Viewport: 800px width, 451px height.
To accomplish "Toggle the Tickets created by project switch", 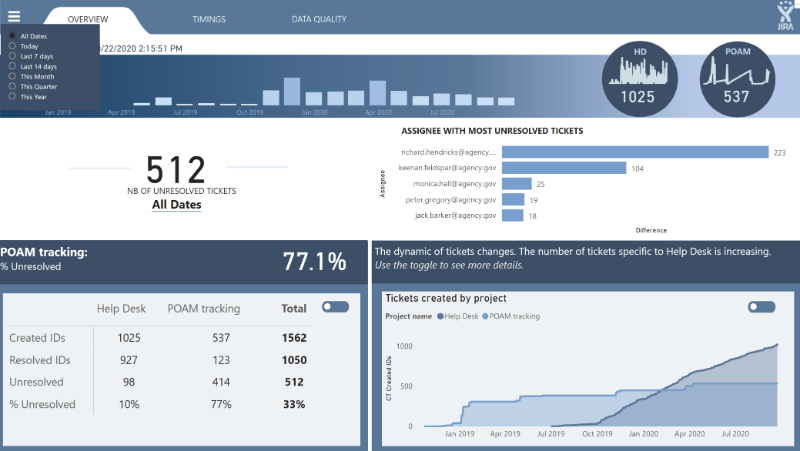I will point(761,307).
